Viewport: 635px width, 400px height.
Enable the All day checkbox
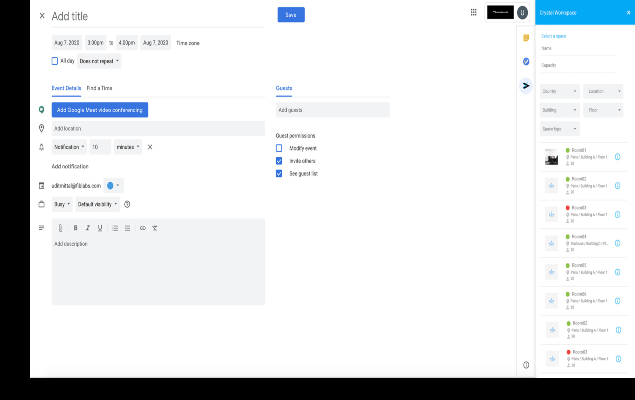pos(55,61)
